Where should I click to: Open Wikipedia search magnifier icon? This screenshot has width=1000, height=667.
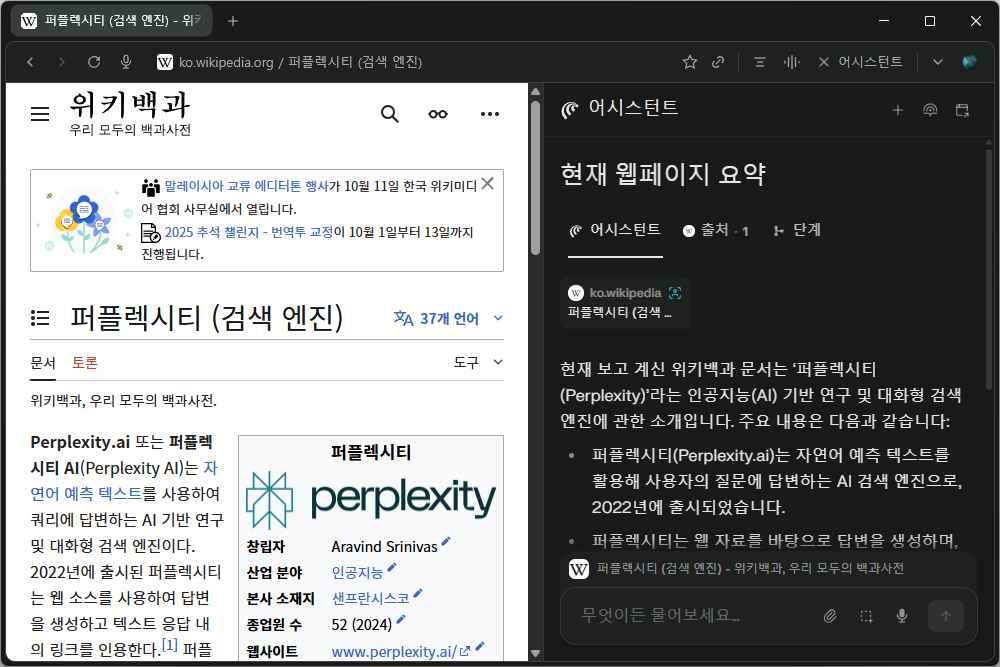coord(390,114)
